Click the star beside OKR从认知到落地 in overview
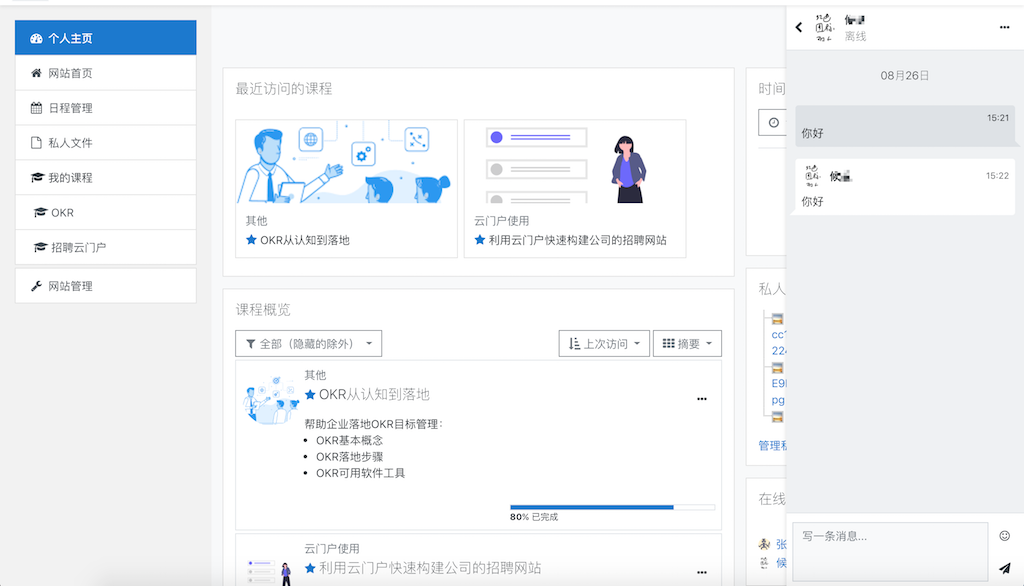The height and width of the screenshot is (586, 1024). click(310, 395)
